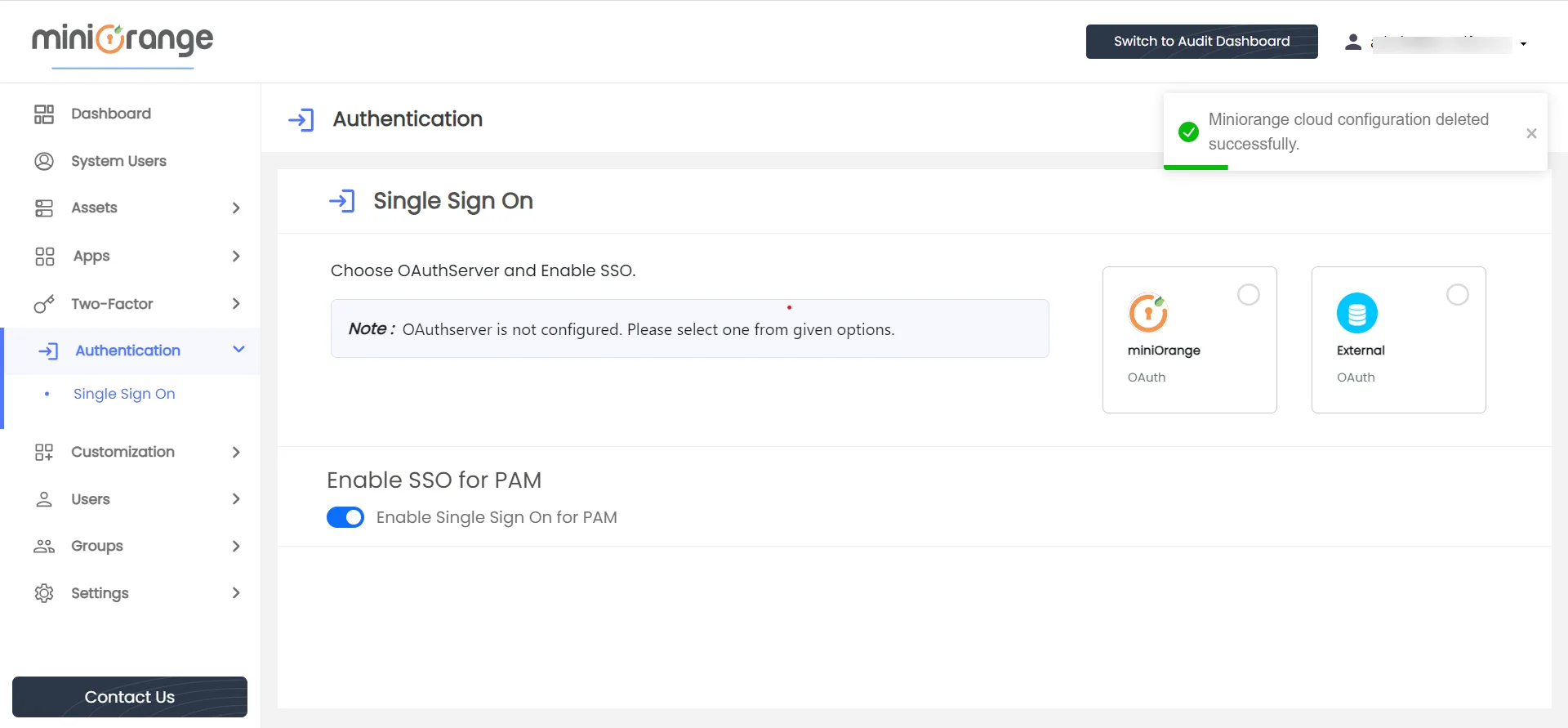Expand the Settings submenu chevron
The height and width of the screenshot is (728, 1568).
pyautogui.click(x=236, y=592)
